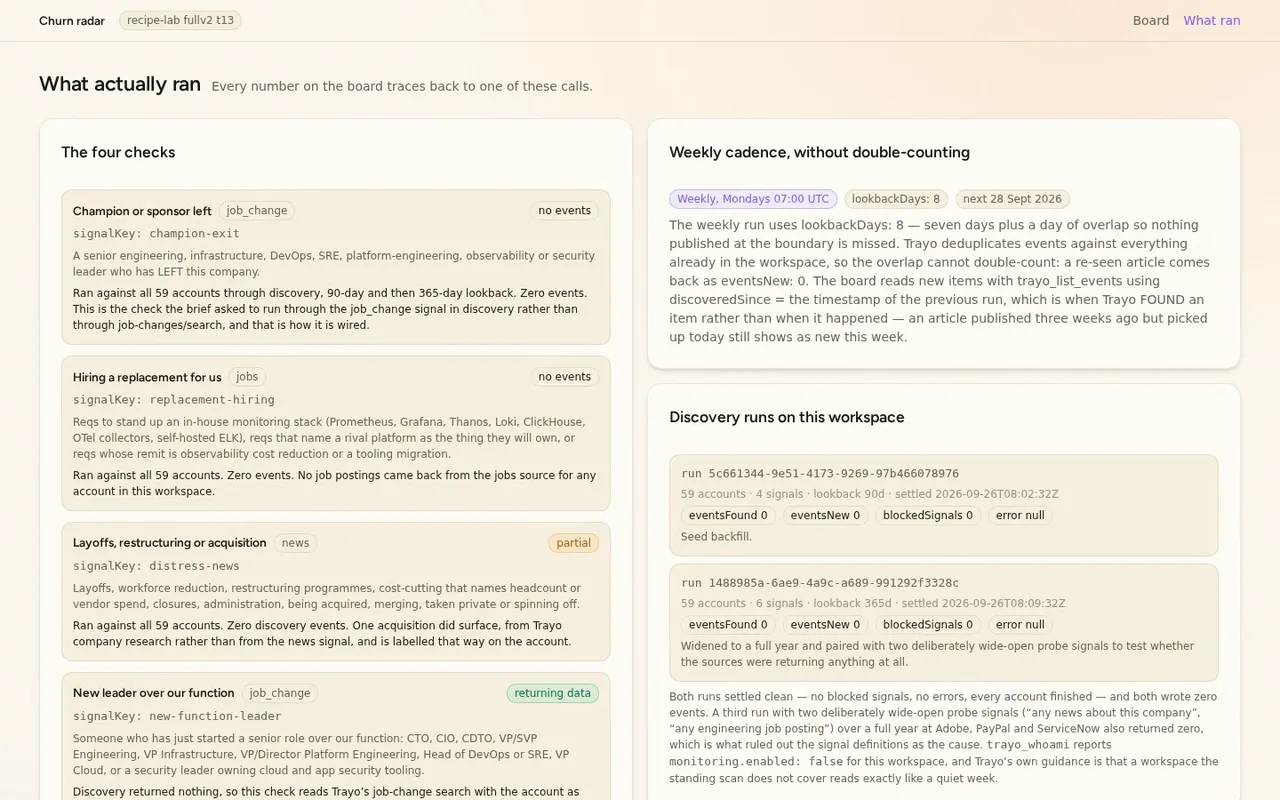Click the Churn radar title

tap(72, 20)
